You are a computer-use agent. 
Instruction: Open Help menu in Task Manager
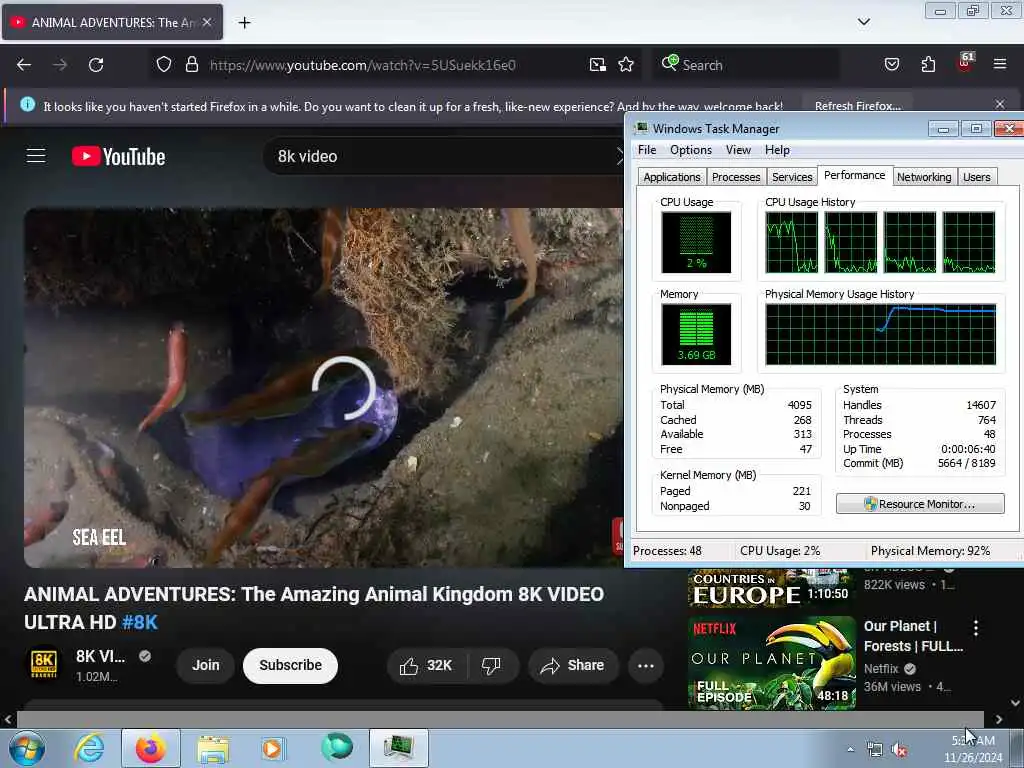[777, 150]
